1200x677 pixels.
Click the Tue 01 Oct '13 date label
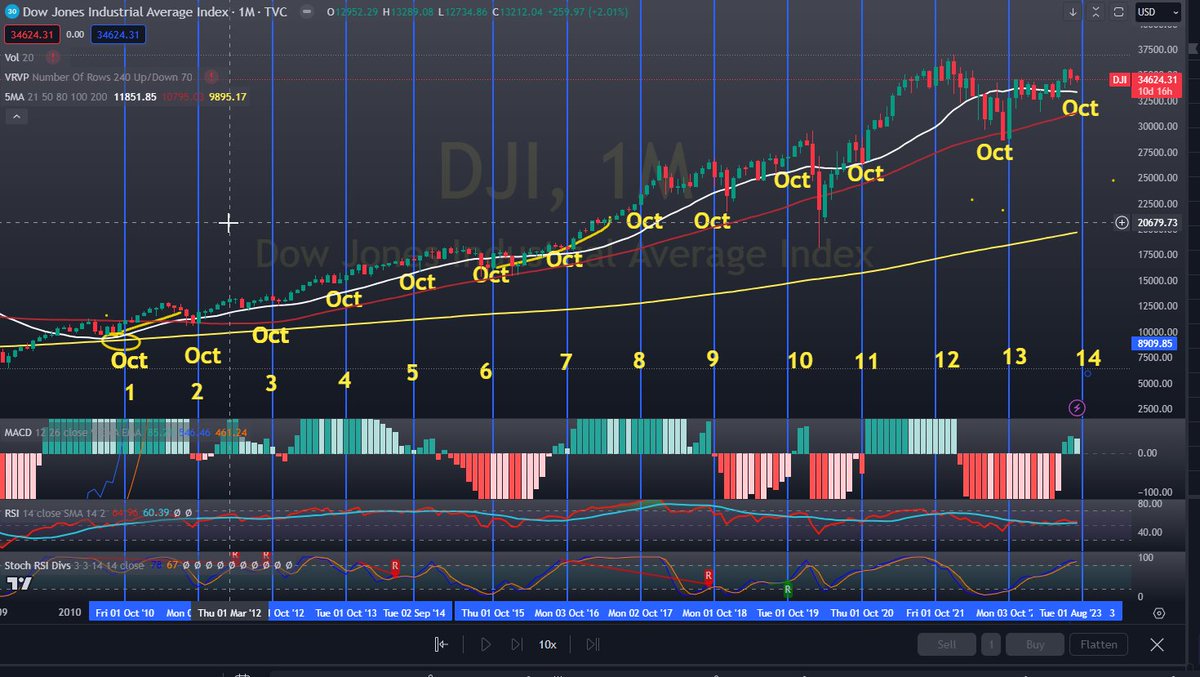point(346,613)
